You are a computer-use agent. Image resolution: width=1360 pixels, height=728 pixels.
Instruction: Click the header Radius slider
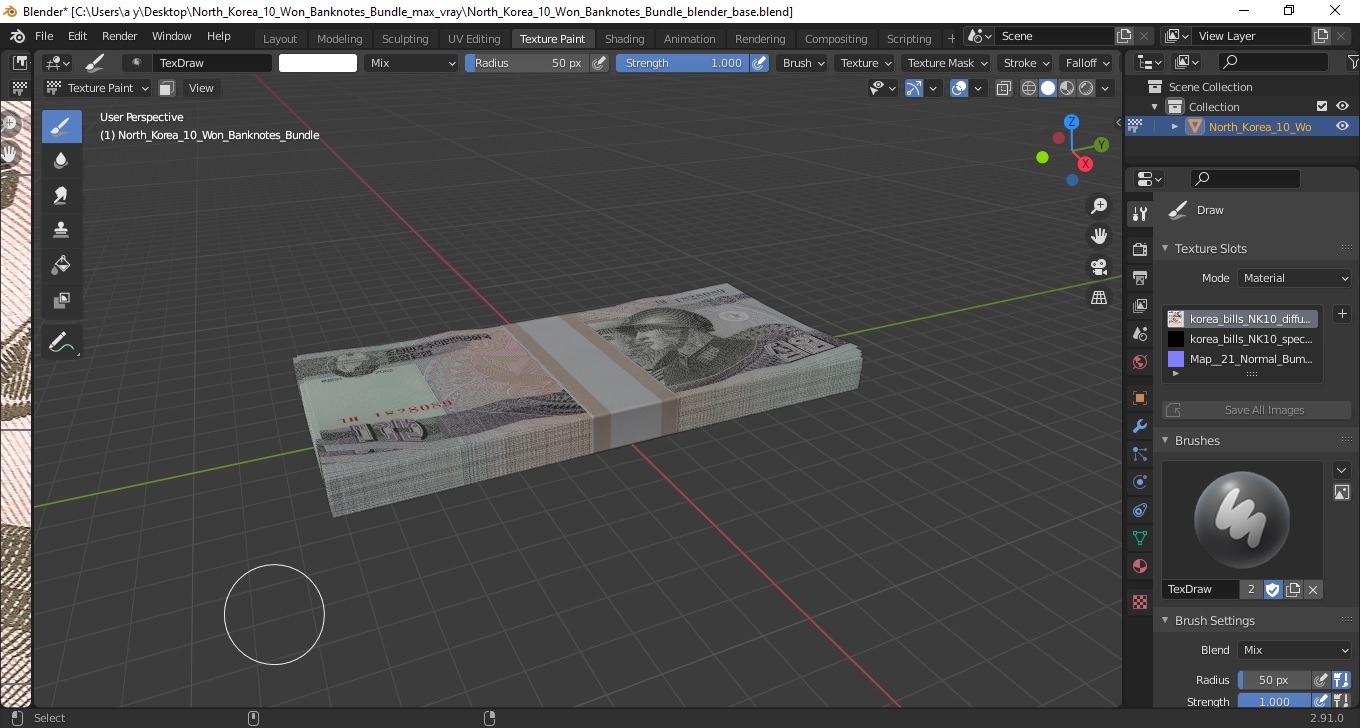click(527, 63)
